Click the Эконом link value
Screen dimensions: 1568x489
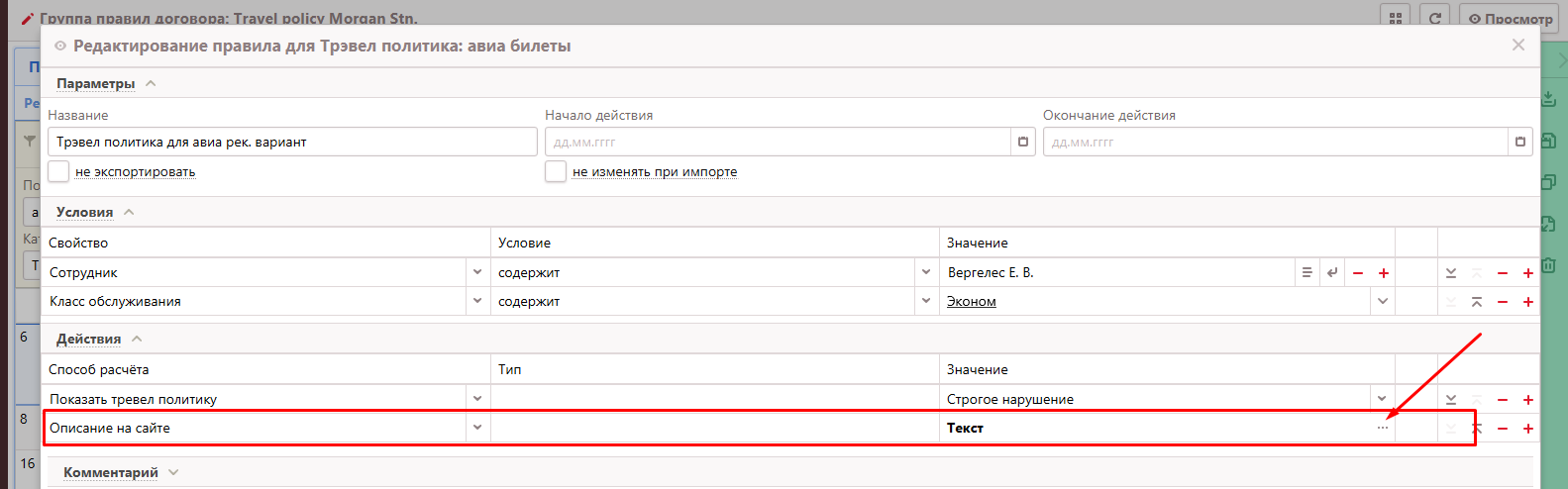tap(971, 302)
